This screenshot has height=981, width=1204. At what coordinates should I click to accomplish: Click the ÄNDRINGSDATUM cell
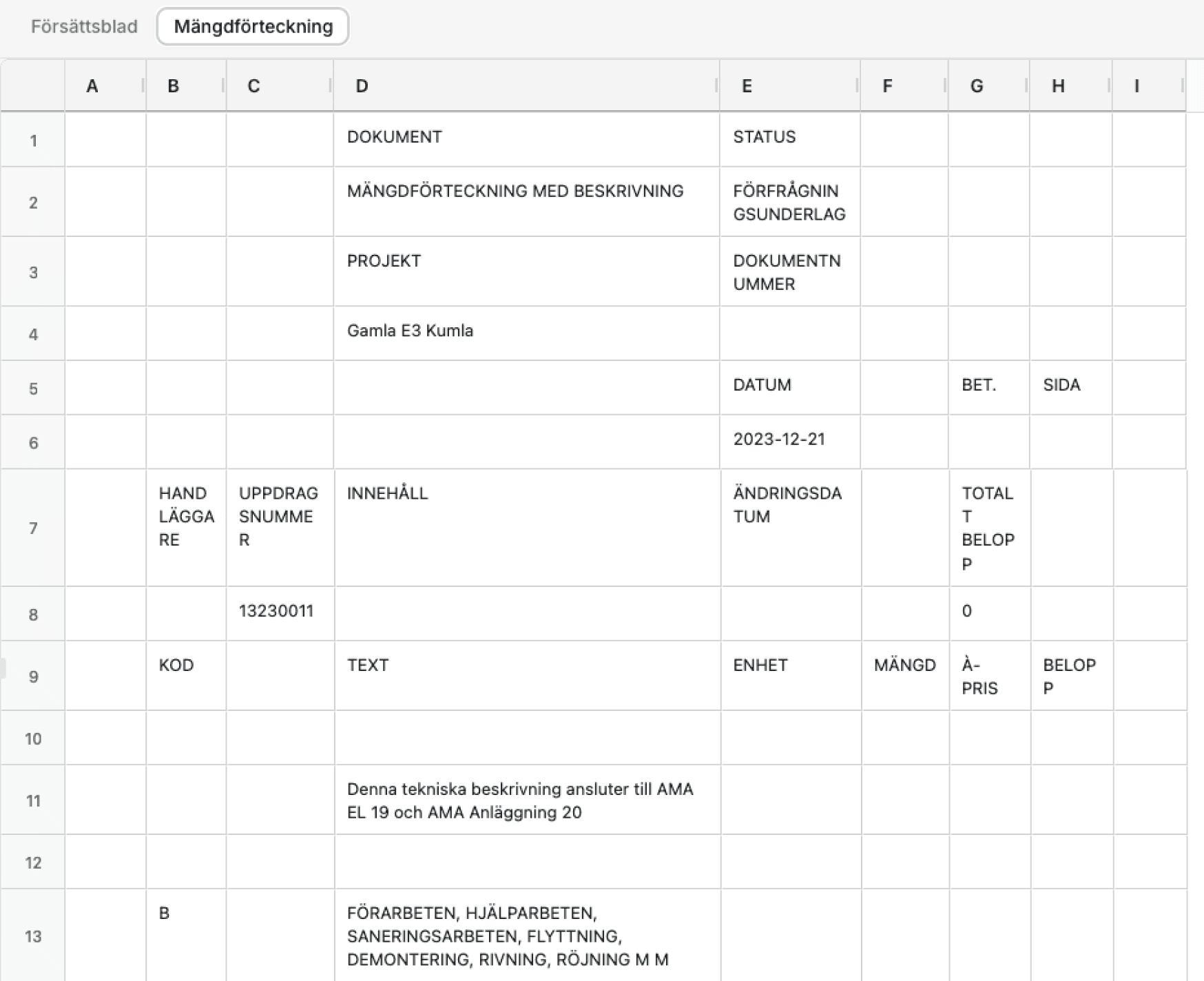coord(791,528)
